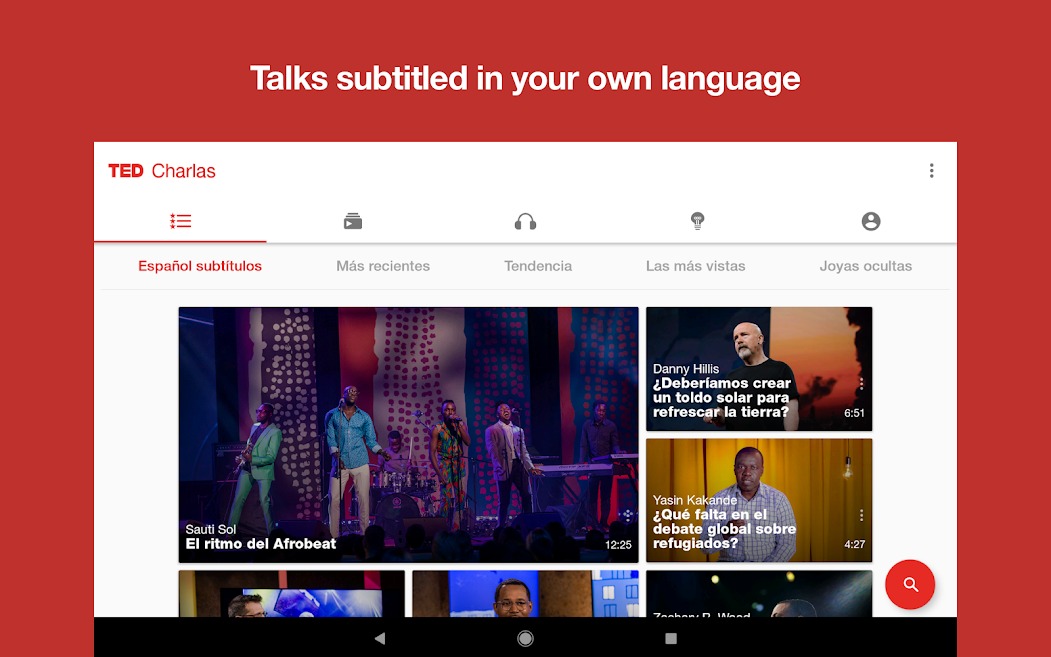Switch to the Tendencia tab
The width and height of the screenshot is (1051, 657).
click(x=538, y=266)
